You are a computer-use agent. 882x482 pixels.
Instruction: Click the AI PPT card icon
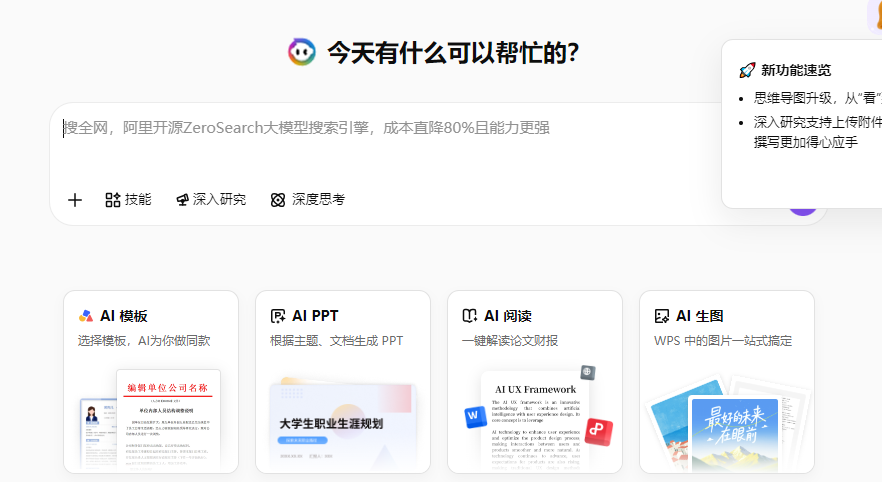tap(278, 316)
